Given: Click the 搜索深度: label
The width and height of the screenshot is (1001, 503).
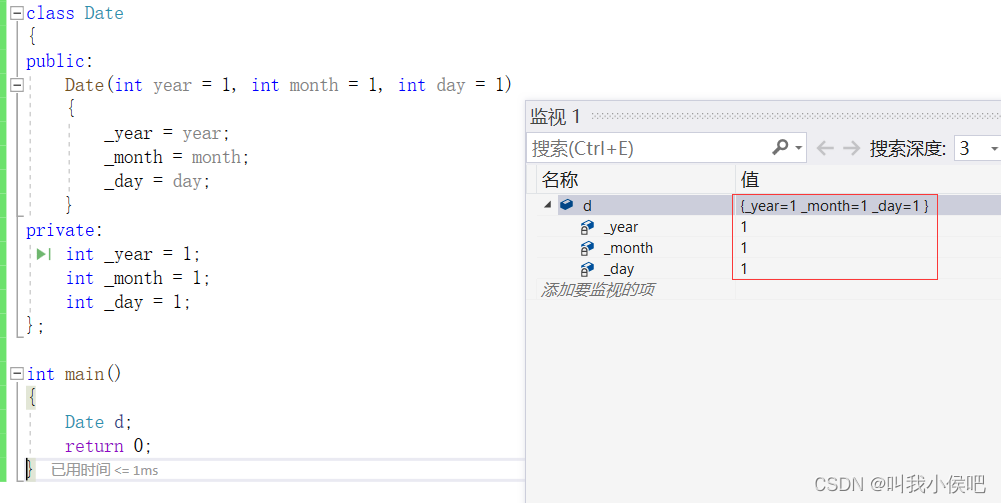Looking at the screenshot, I should pos(907,148).
